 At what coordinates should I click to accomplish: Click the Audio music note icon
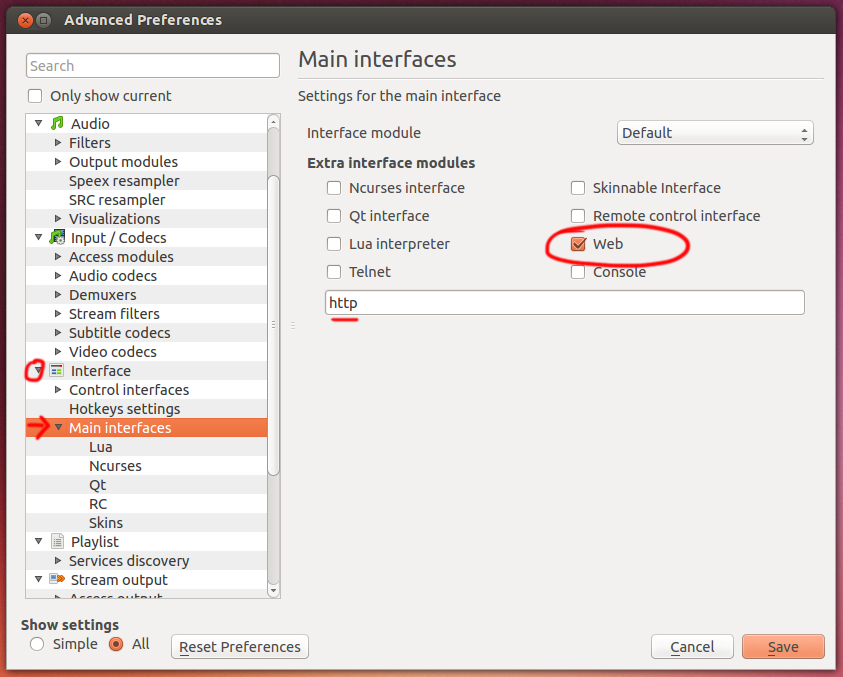tap(57, 124)
